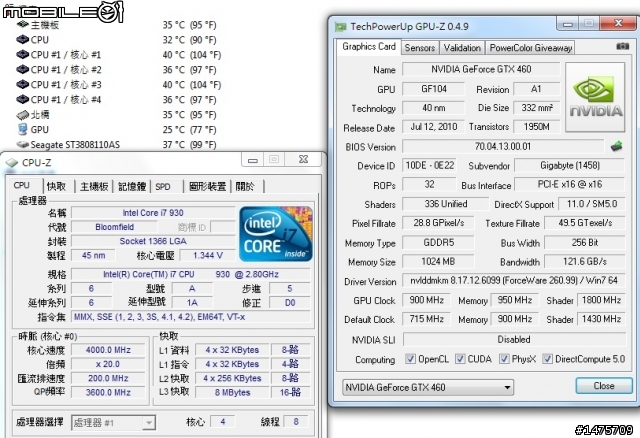This screenshot has width=640, height=438.
Task: Click the motherboard temperature sensor icon
Action: 22,25
